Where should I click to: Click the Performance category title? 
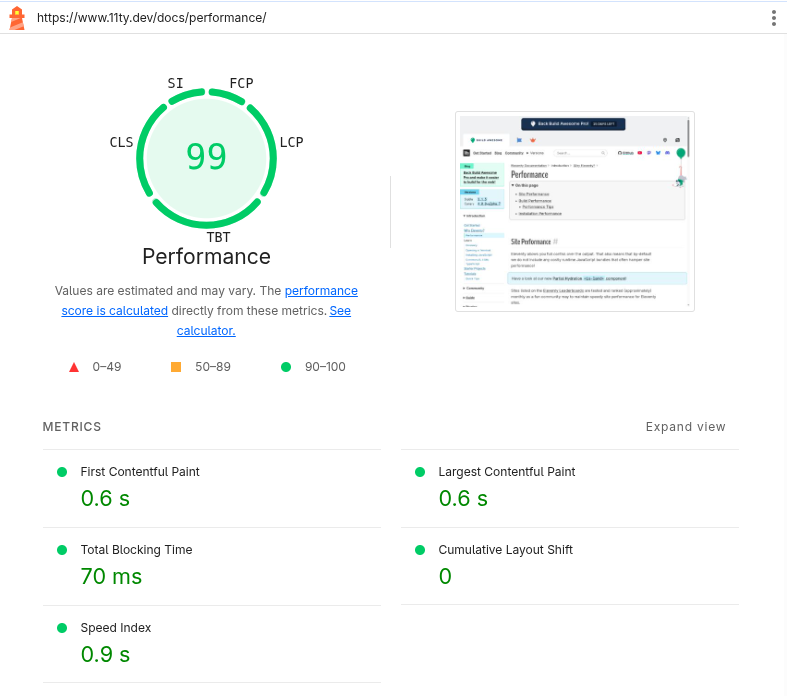pyautogui.click(x=206, y=256)
